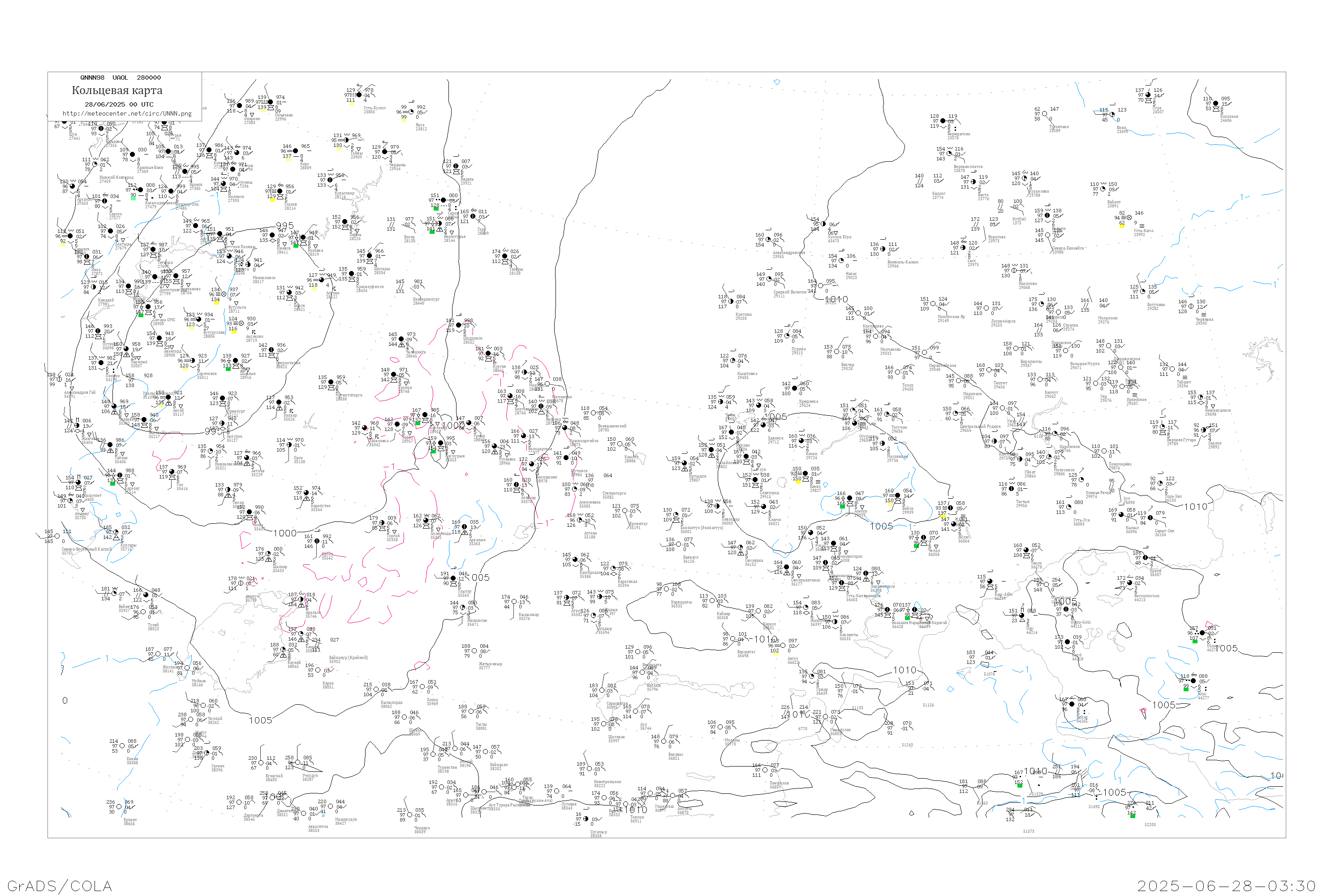Click the timestamp 2025-06-28-03:30 at bottom right
Screen dimensions: 1344x896
coord(1226,886)
